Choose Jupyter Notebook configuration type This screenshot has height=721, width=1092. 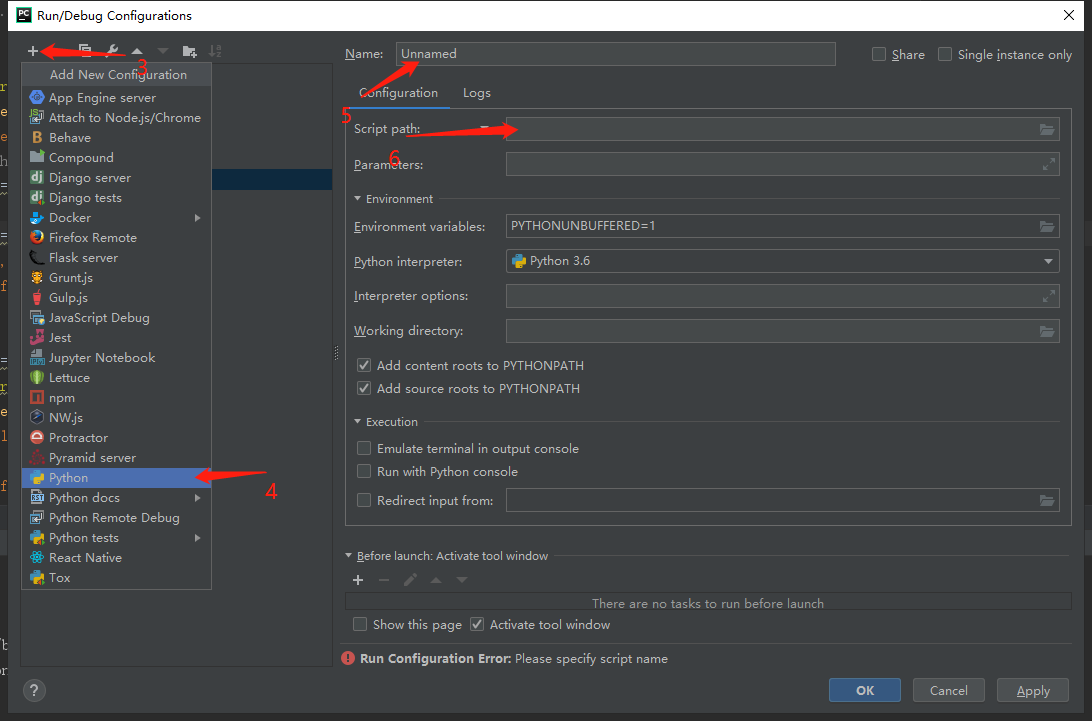(116, 358)
